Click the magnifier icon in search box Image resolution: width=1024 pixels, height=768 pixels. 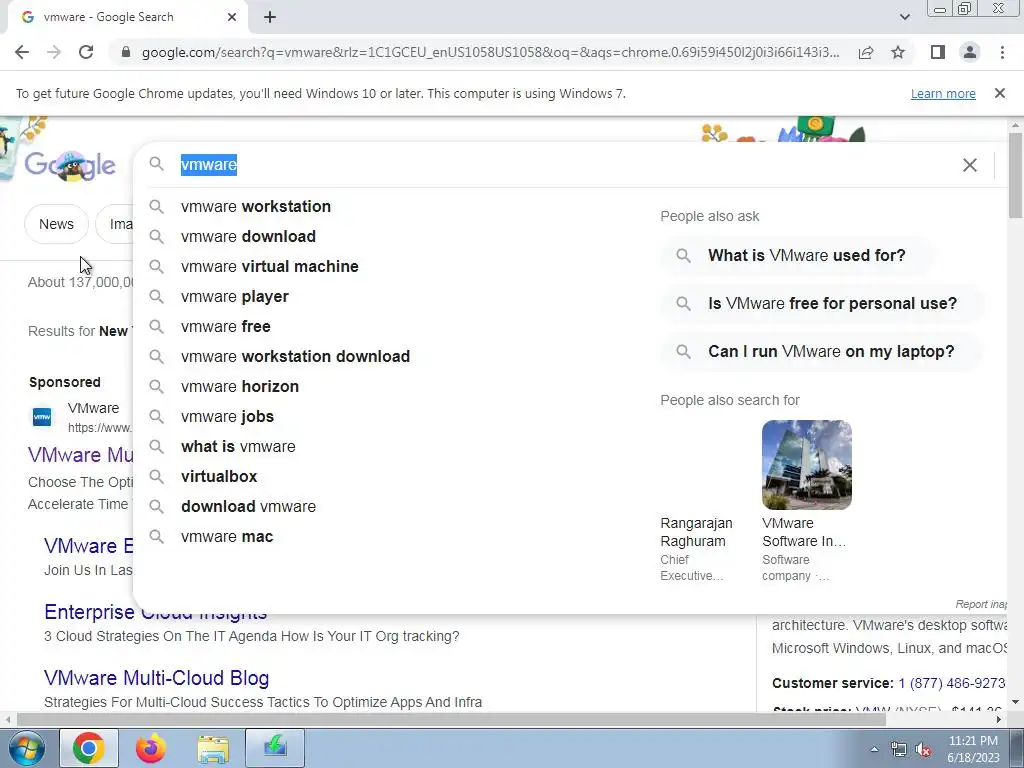point(157,164)
